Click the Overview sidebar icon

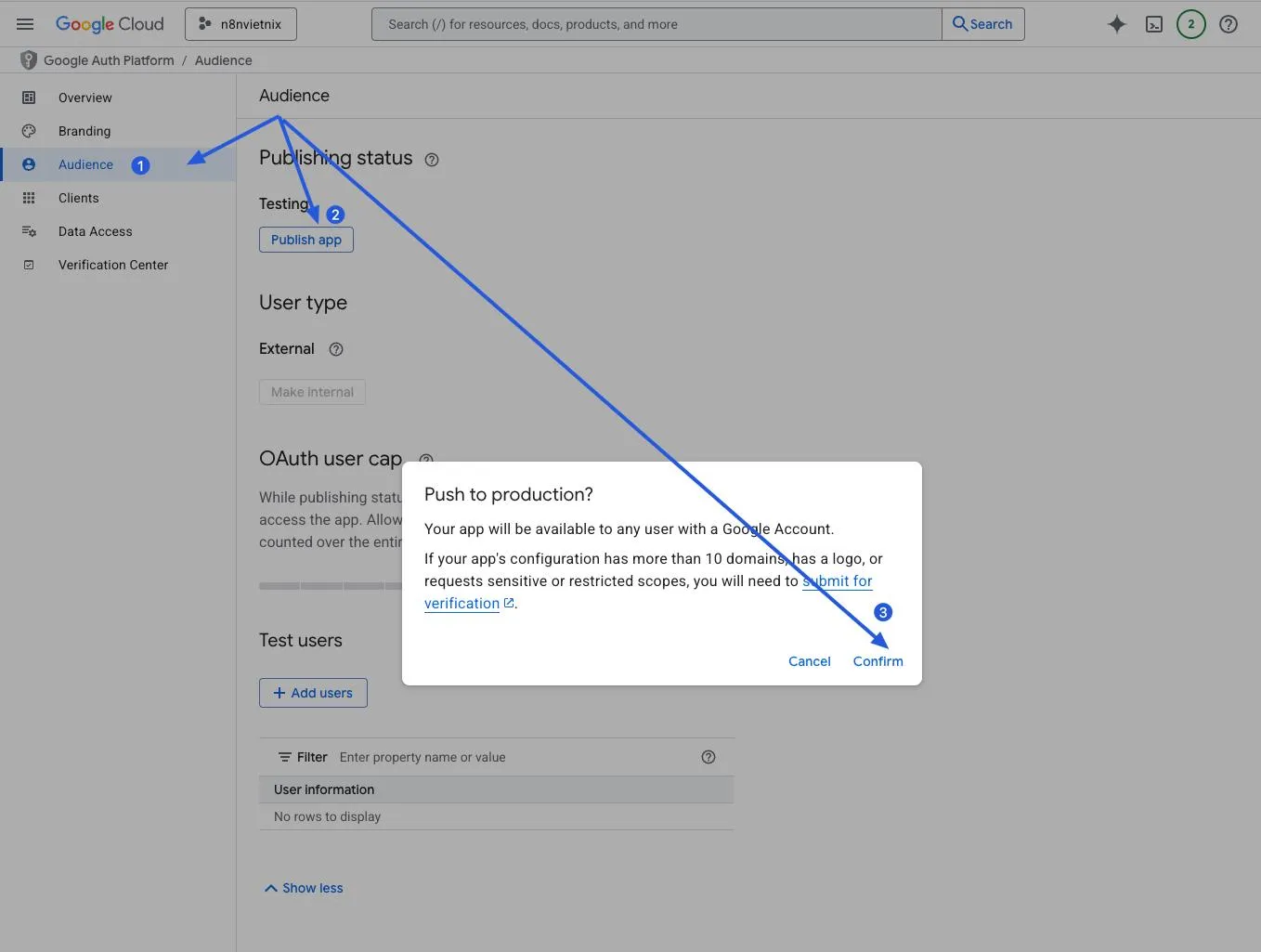point(29,98)
